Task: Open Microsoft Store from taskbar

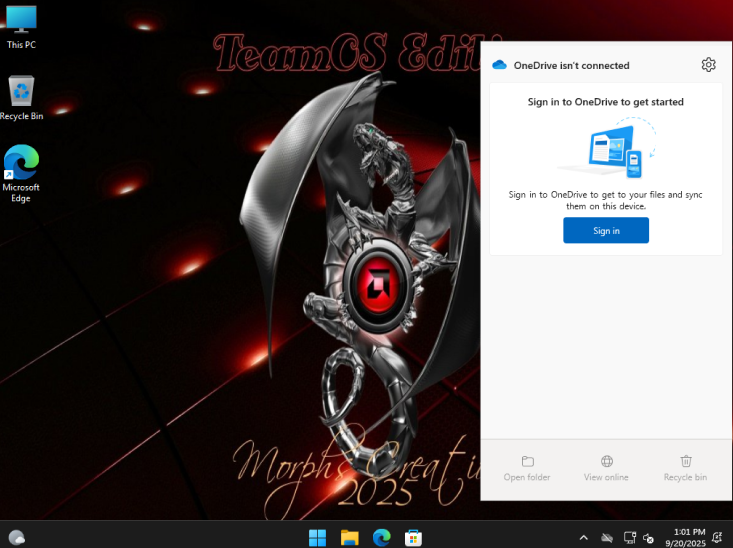Action: pyautogui.click(x=413, y=537)
